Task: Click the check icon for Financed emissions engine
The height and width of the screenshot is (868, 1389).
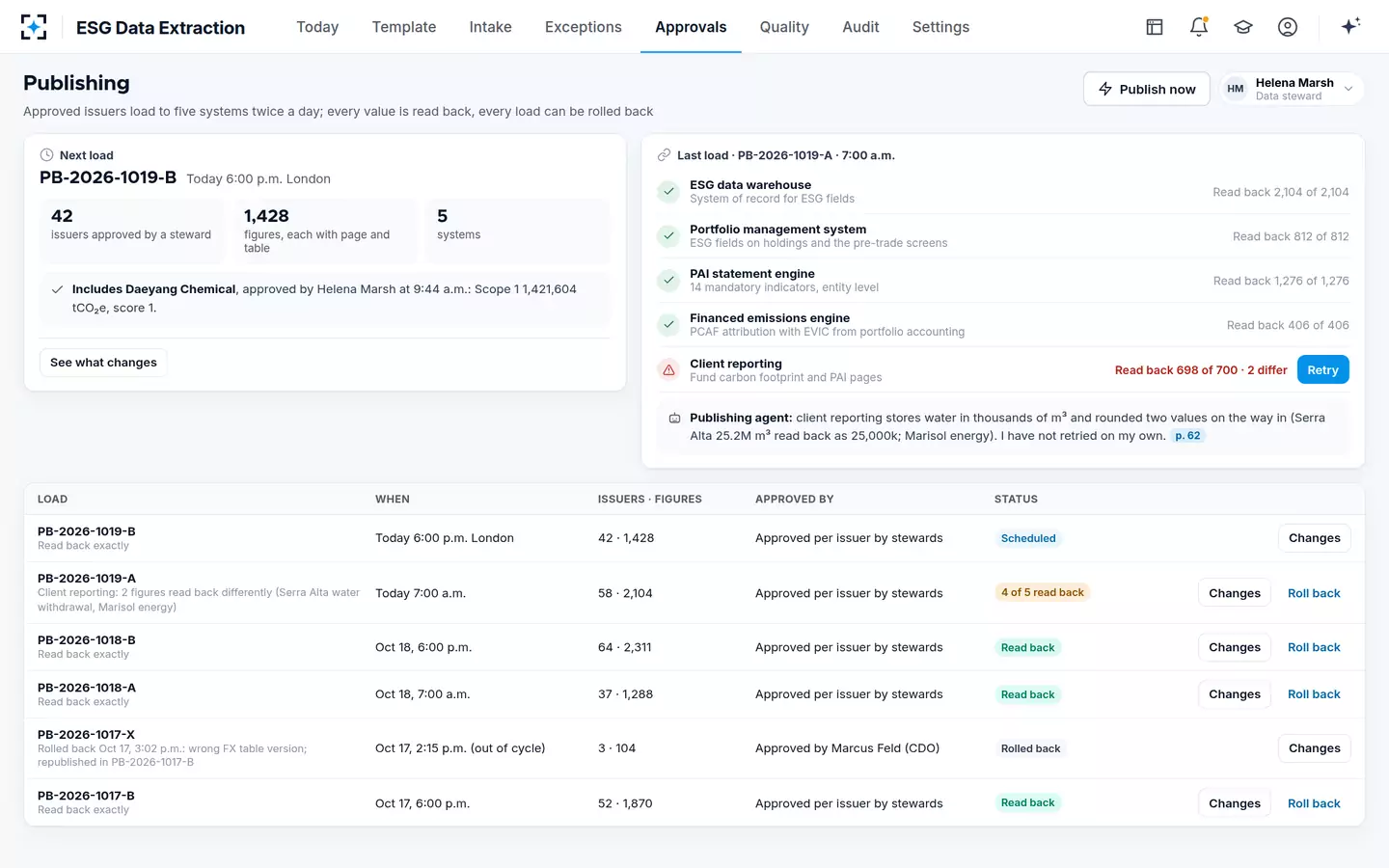Action: click(x=668, y=324)
